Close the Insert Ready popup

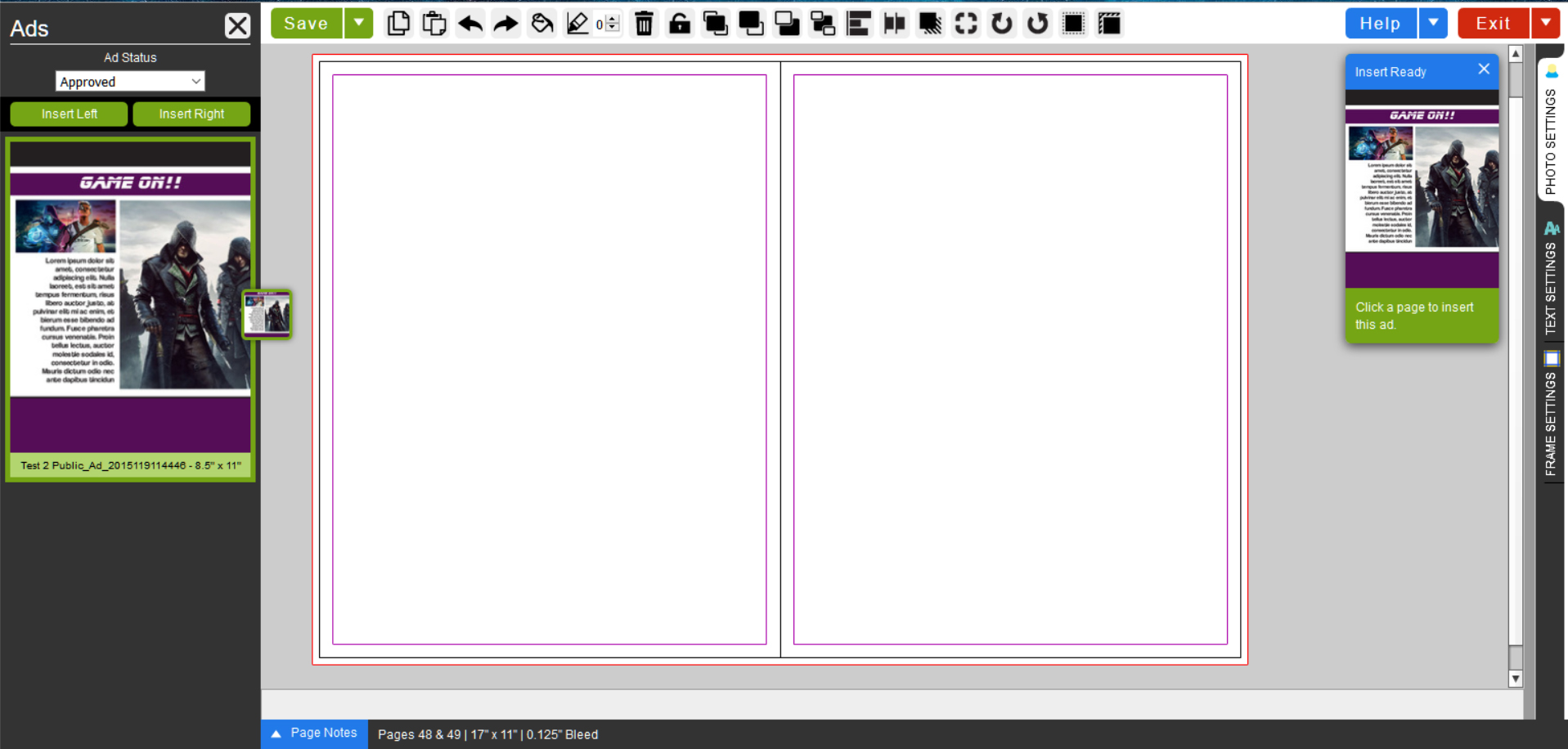(x=1484, y=70)
